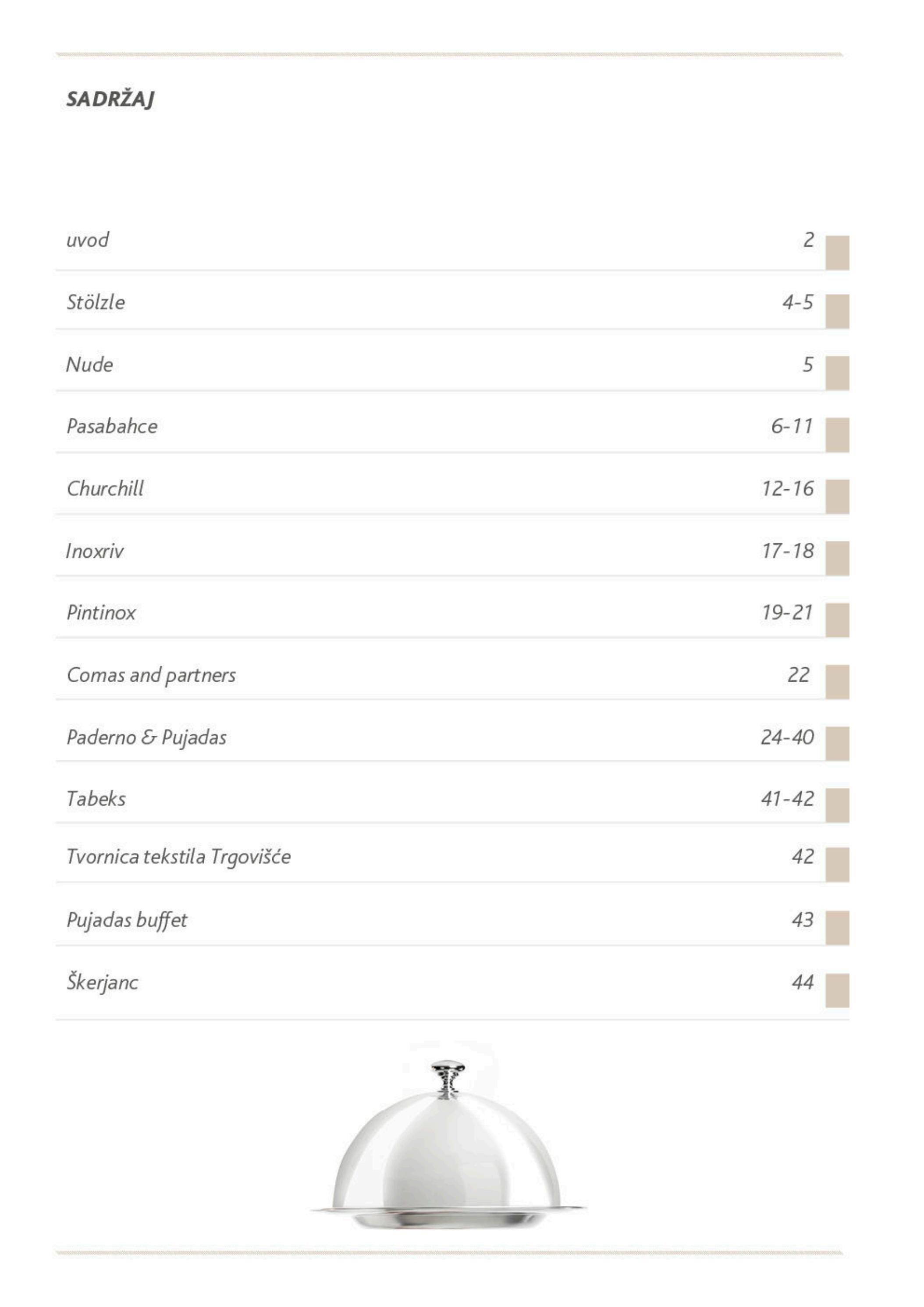Image resolution: width=924 pixels, height=1307 pixels.
Task: Click the 'uvod' contents entry
Action: point(88,240)
